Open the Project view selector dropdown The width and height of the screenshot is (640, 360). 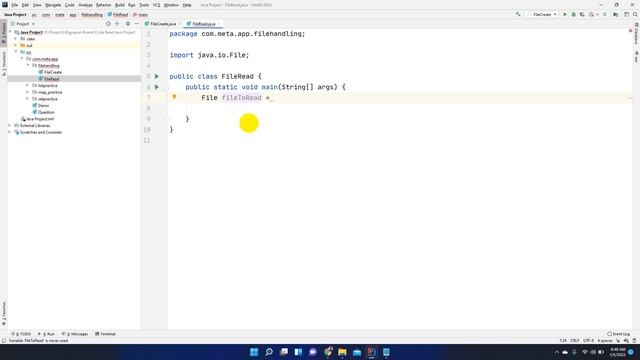pyautogui.click(x=23, y=24)
